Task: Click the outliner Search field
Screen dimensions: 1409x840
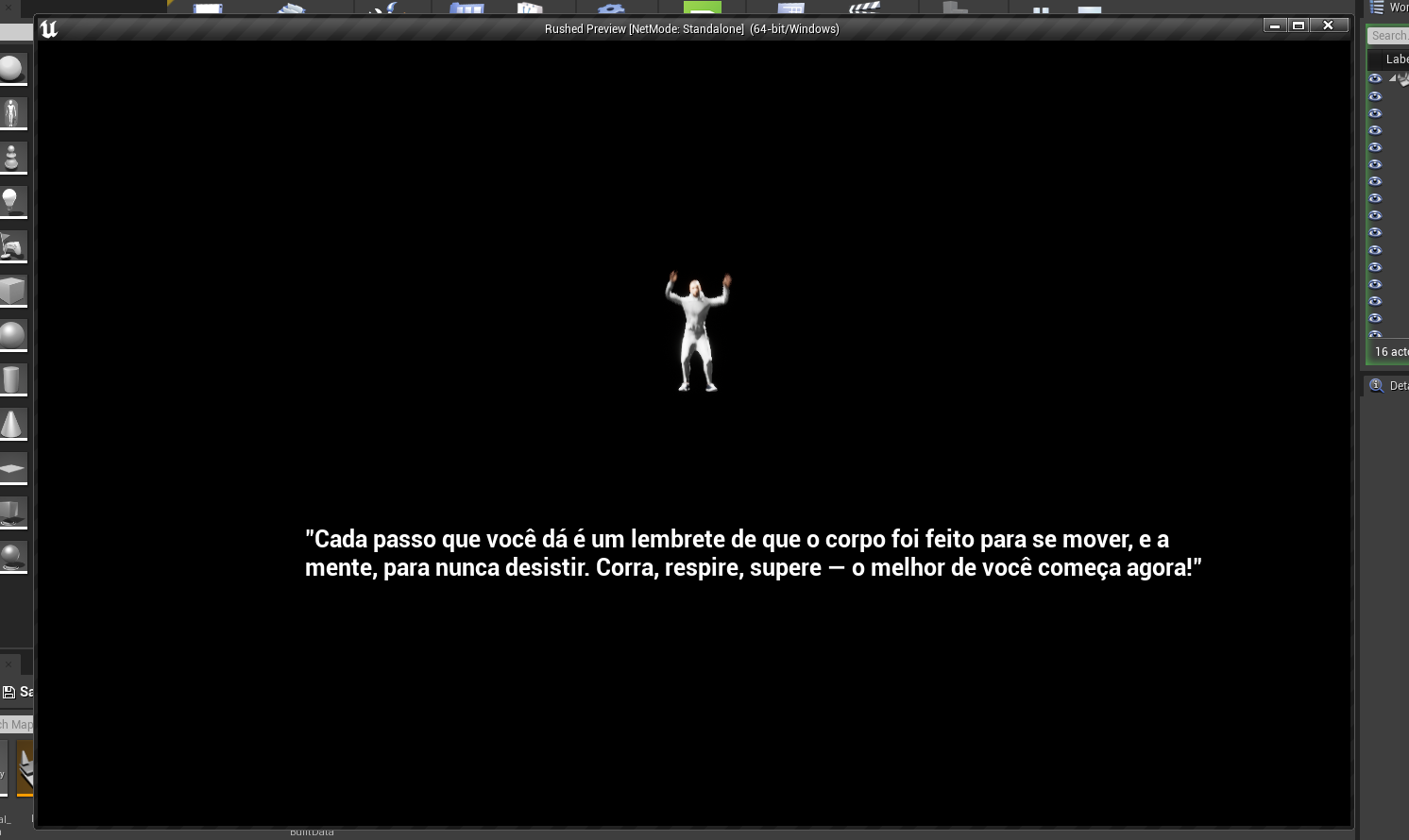Action: coord(1388,36)
